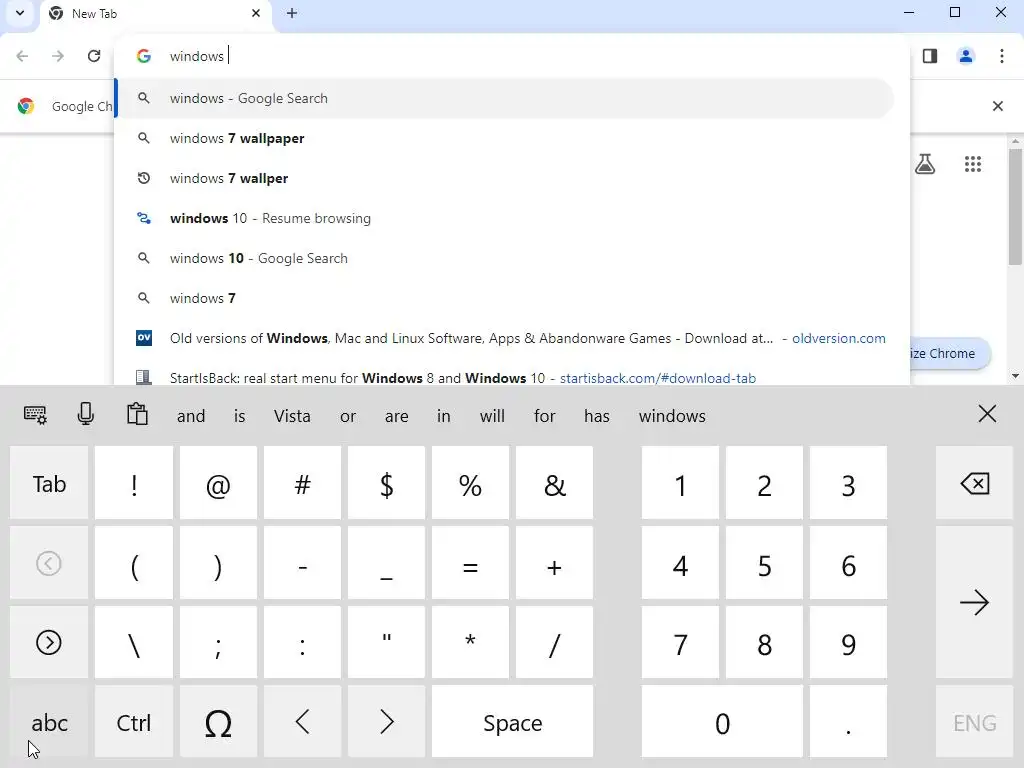Open the tab search dropdown arrow

coord(20,12)
